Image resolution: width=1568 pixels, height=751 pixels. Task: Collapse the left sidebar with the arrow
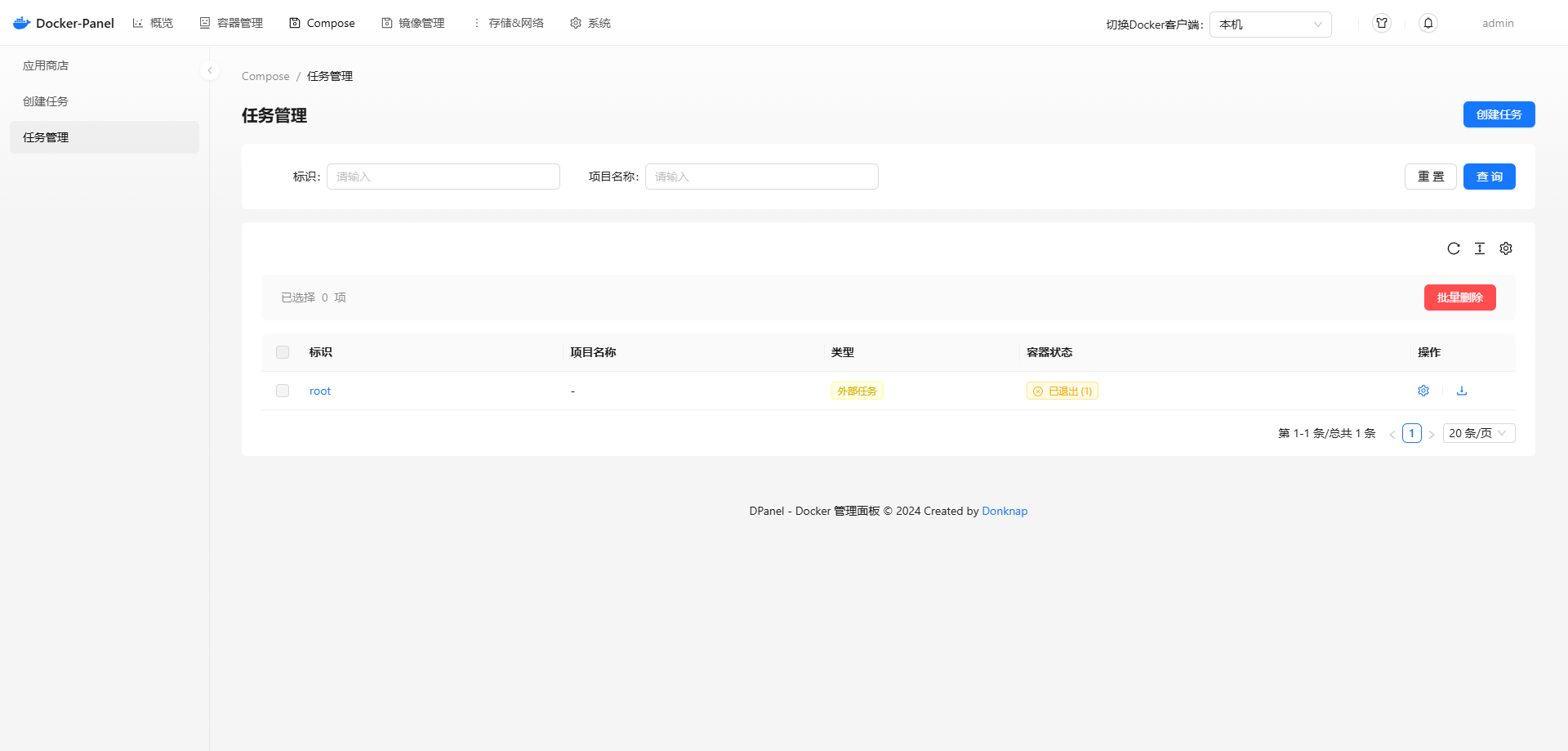(x=210, y=70)
